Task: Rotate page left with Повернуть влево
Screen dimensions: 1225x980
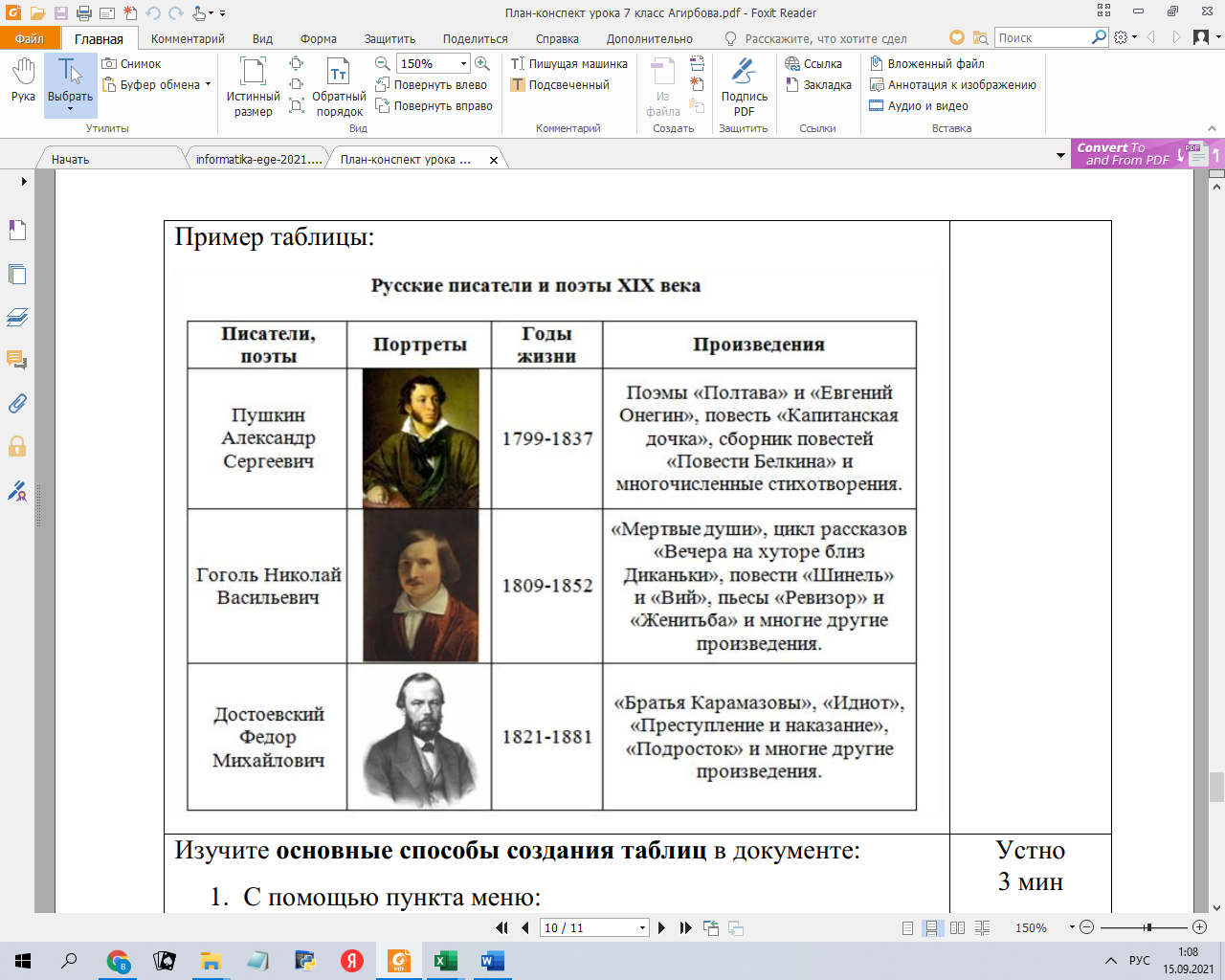Action: coord(432,85)
